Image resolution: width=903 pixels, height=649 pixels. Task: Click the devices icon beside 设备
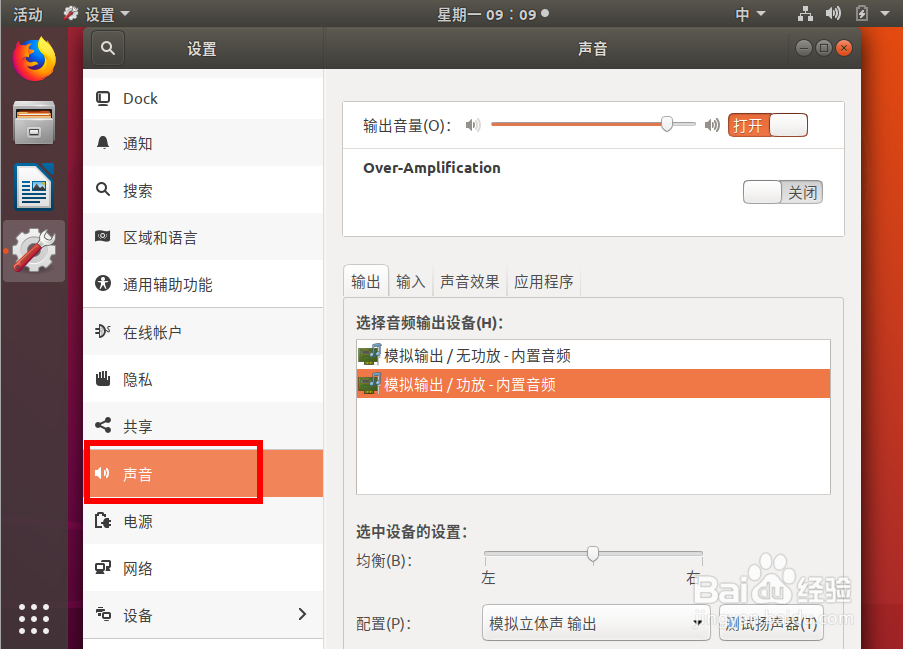point(103,614)
